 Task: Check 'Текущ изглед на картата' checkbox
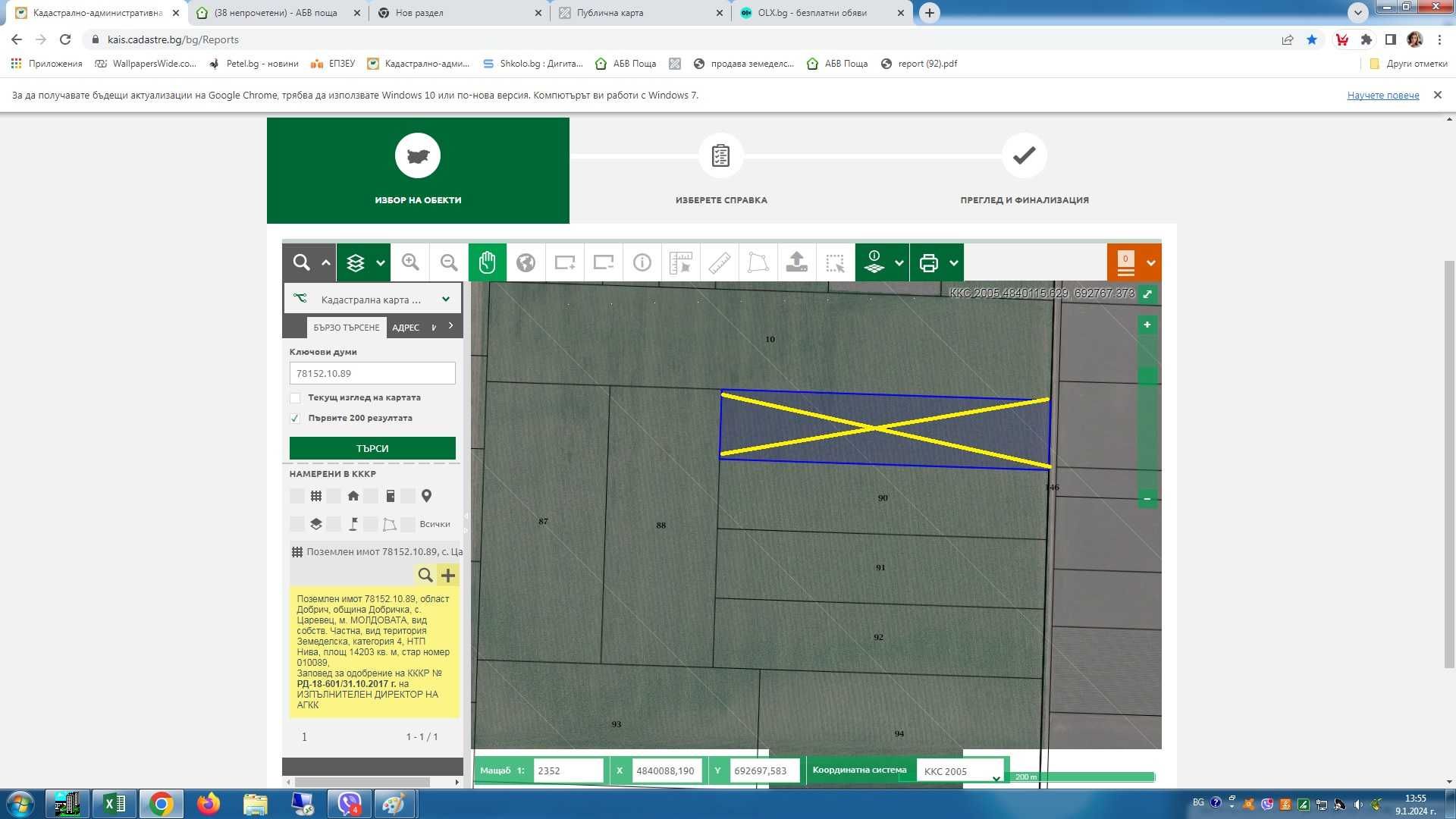pyautogui.click(x=295, y=398)
